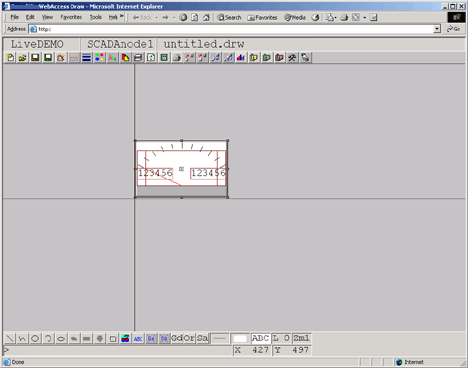Open the line style selector box
This screenshot has height=368, width=468.
click(x=220, y=339)
